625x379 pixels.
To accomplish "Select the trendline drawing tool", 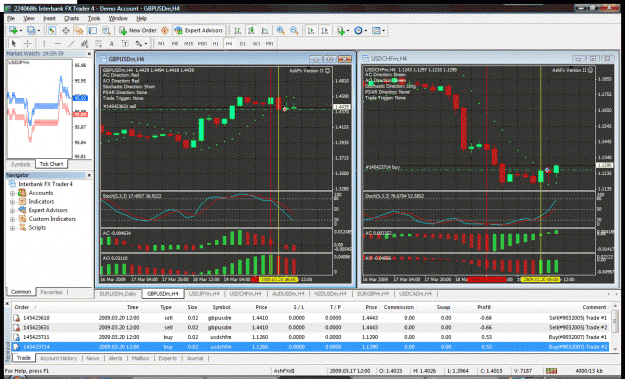I will pos(71,43).
